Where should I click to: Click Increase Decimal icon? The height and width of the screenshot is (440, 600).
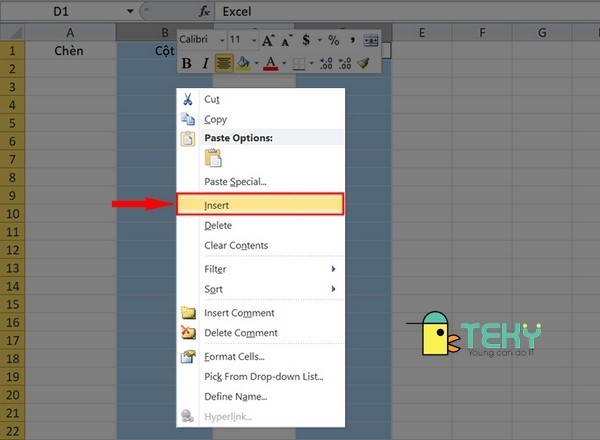point(326,63)
